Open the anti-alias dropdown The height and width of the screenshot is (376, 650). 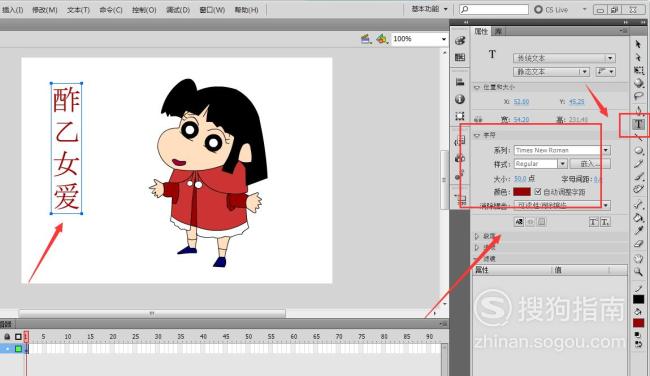pos(562,205)
